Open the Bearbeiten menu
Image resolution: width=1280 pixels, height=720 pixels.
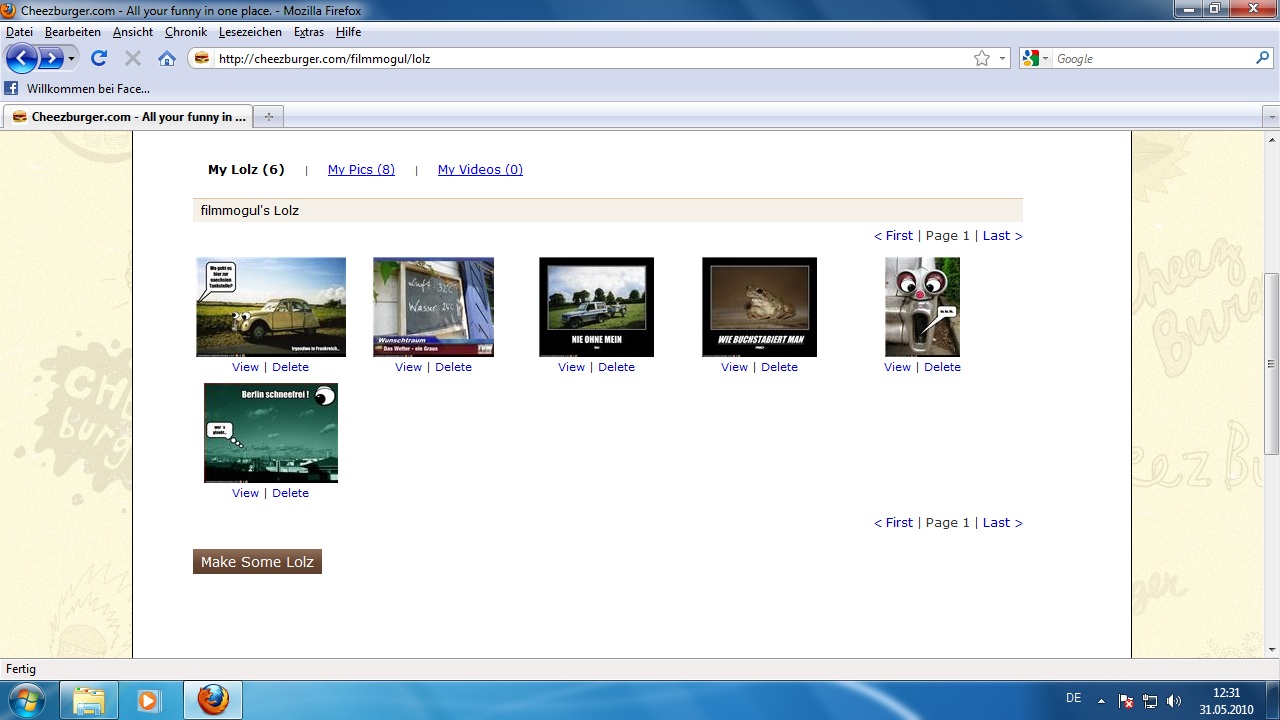tap(73, 32)
